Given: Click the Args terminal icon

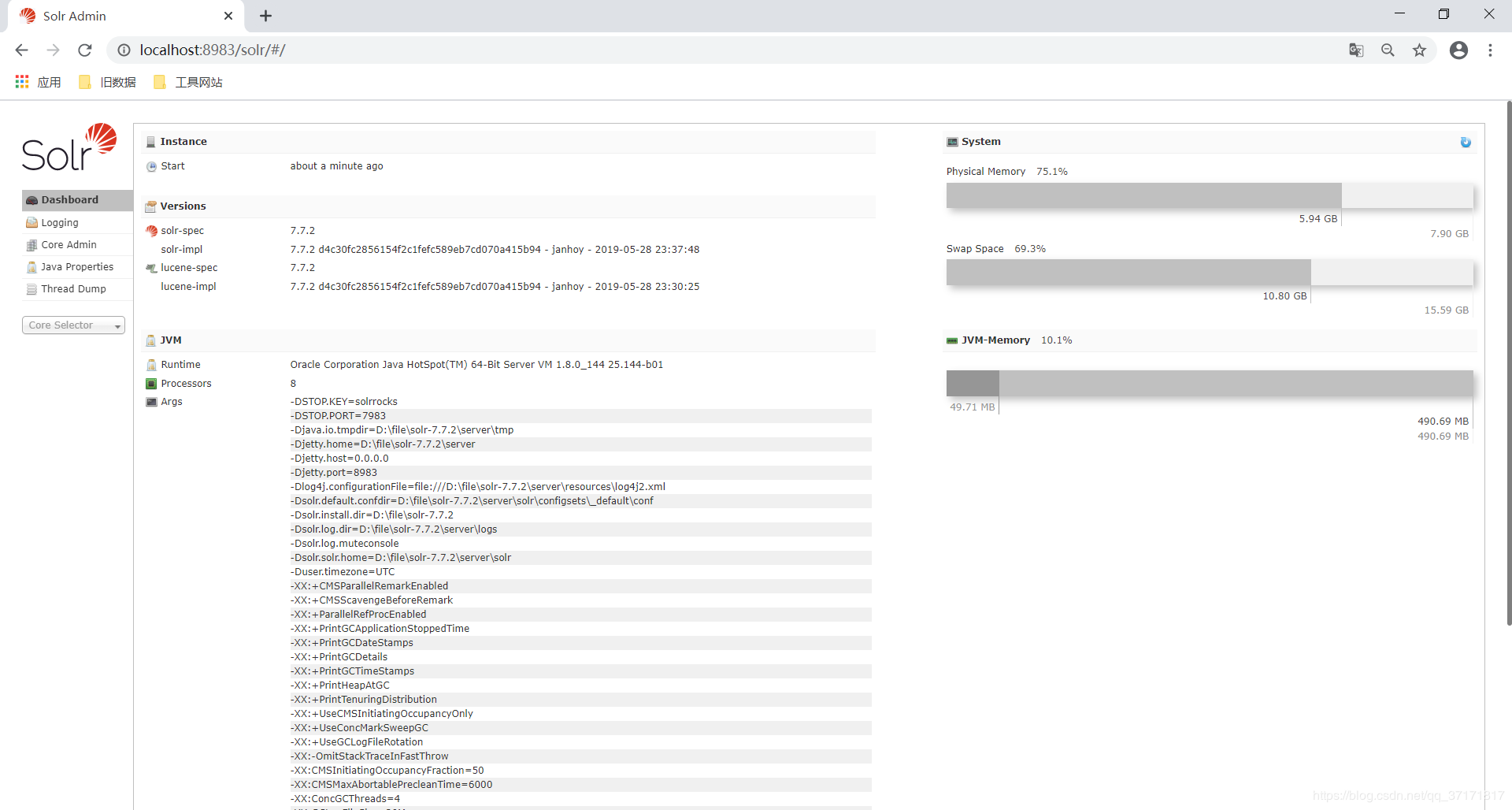Looking at the screenshot, I should [x=151, y=402].
